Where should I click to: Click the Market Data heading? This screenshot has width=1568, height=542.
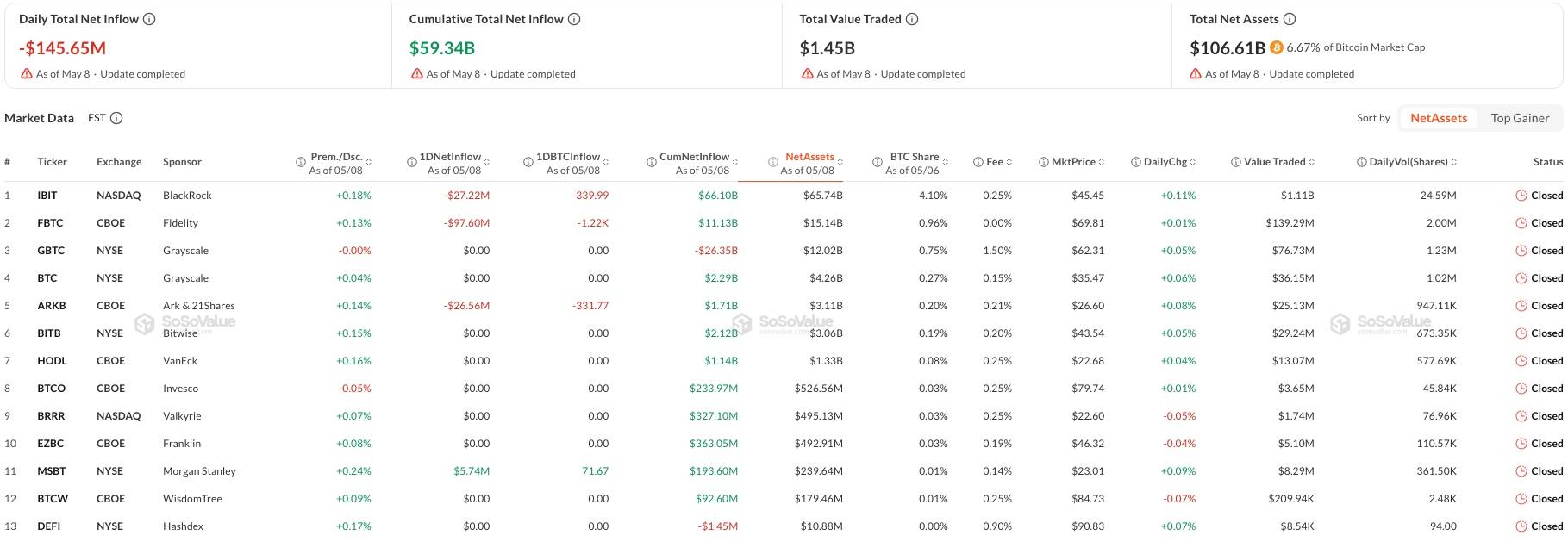click(x=39, y=118)
